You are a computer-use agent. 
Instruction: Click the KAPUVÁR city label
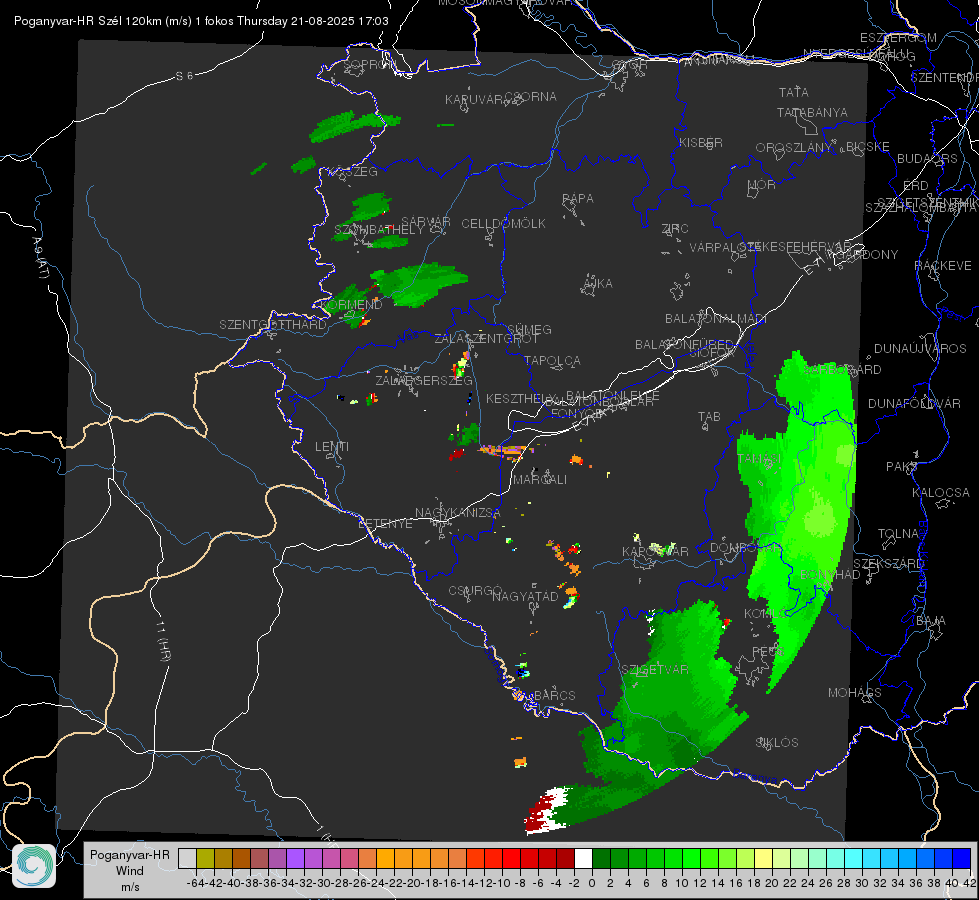click(x=475, y=100)
